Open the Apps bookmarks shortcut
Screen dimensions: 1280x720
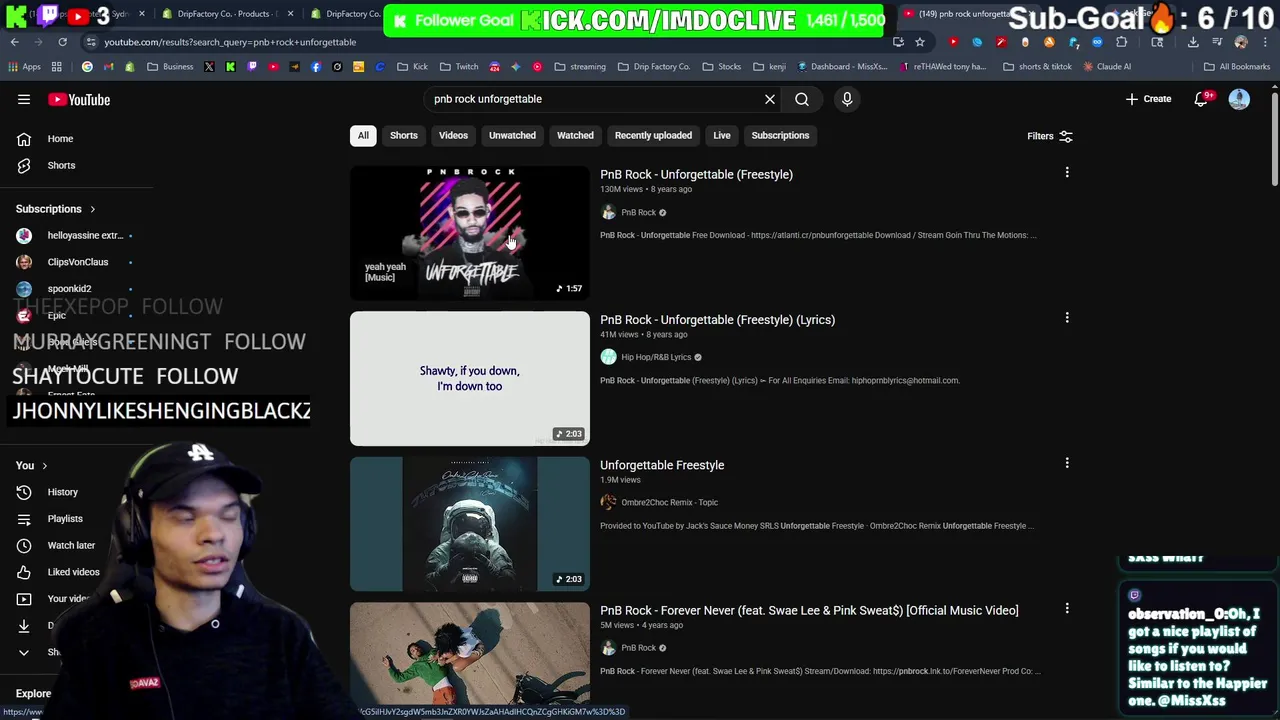click(24, 67)
